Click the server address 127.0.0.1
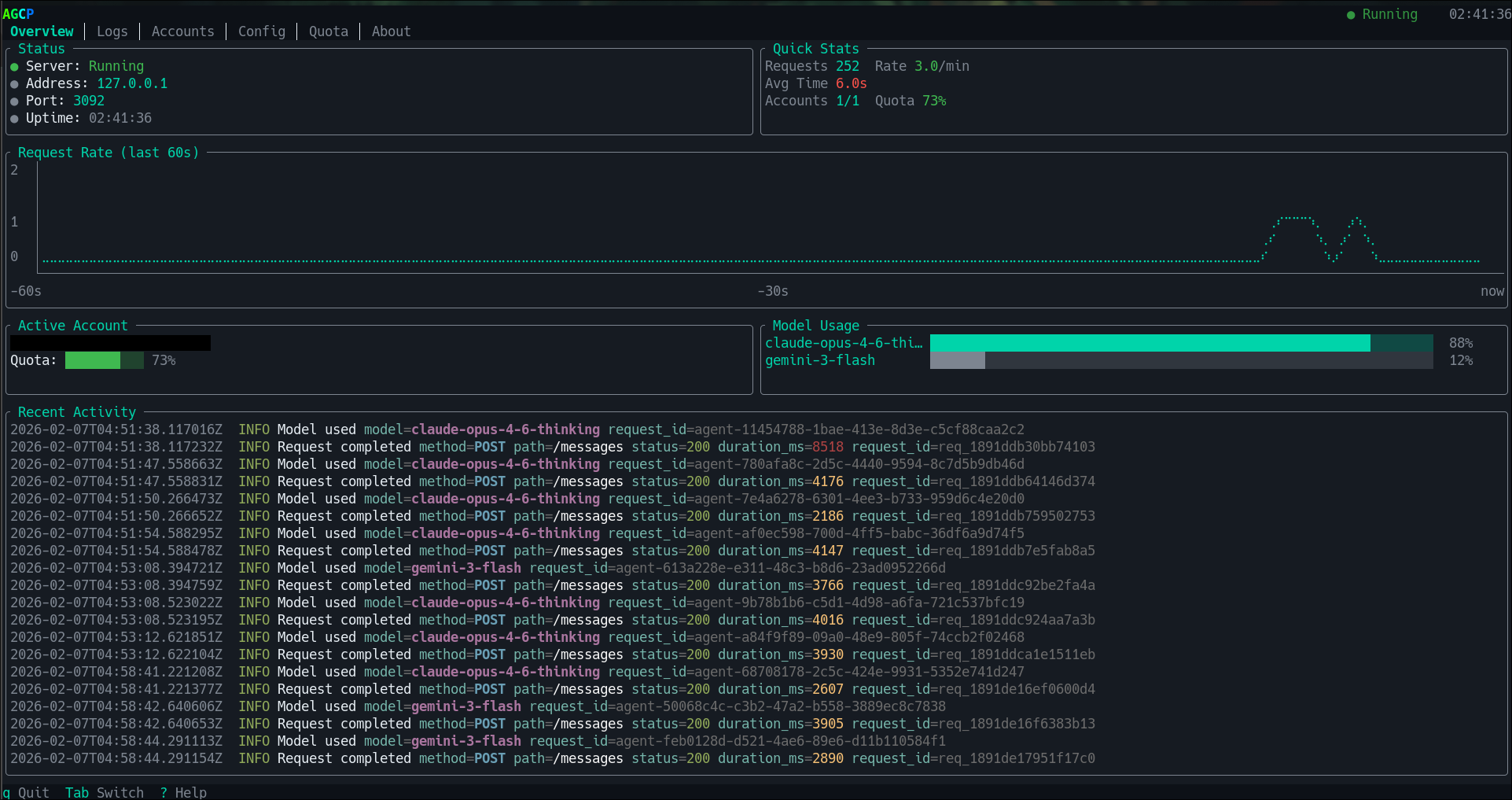1512x800 pixels. coord(132,83)
